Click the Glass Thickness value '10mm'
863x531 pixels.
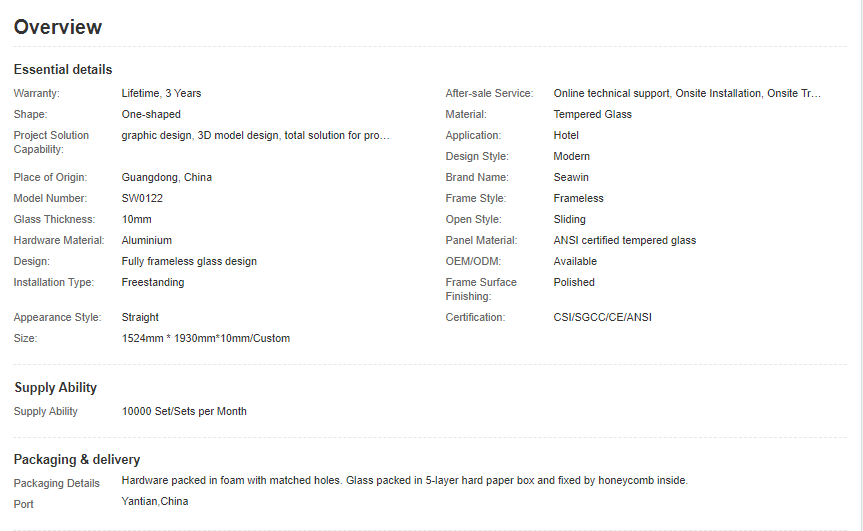click(x=137, y=219)
